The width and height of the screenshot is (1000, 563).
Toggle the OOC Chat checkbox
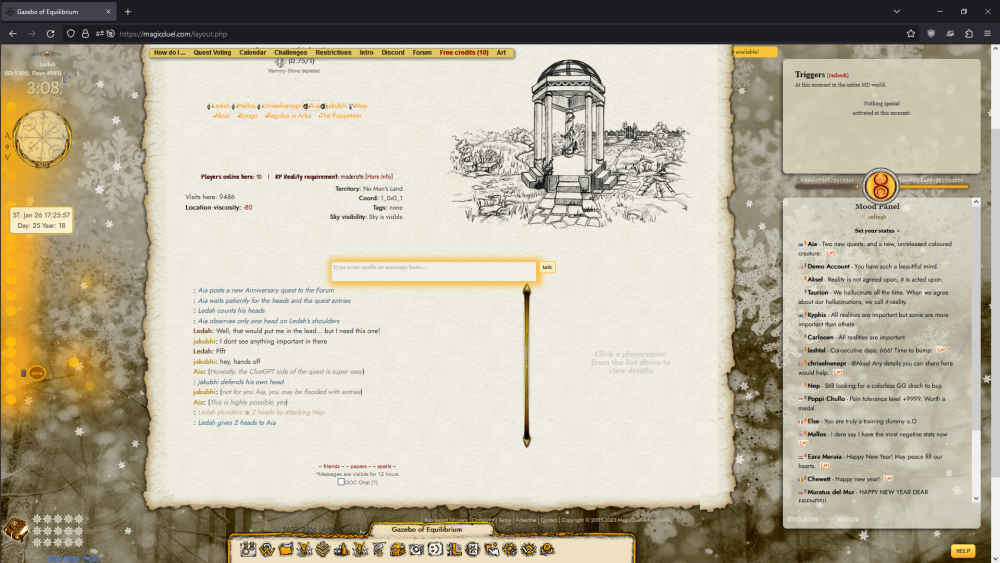[341, 482]
